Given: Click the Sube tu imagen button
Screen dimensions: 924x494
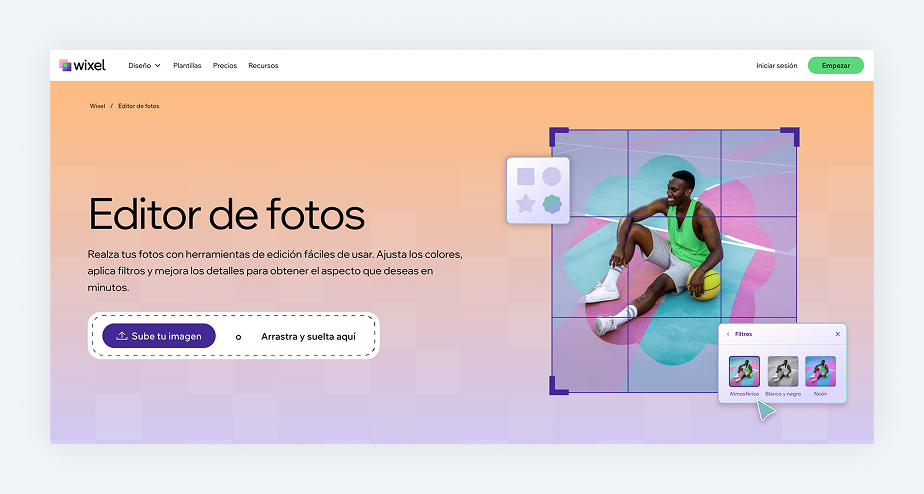Looking at the screenshot, I should click(x=159, y=336).
